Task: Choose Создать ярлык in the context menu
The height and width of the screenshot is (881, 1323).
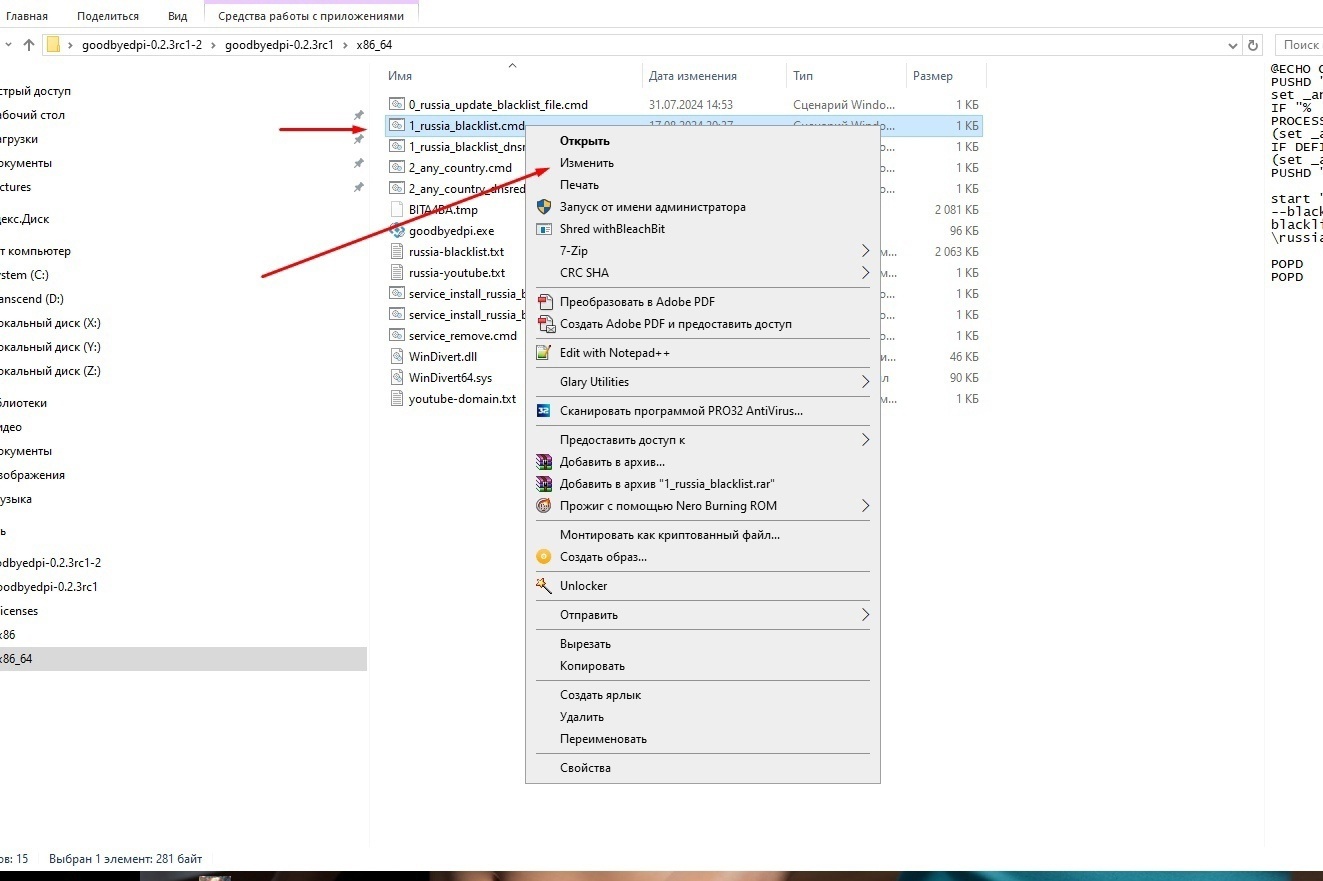Action: click(601, 695)
